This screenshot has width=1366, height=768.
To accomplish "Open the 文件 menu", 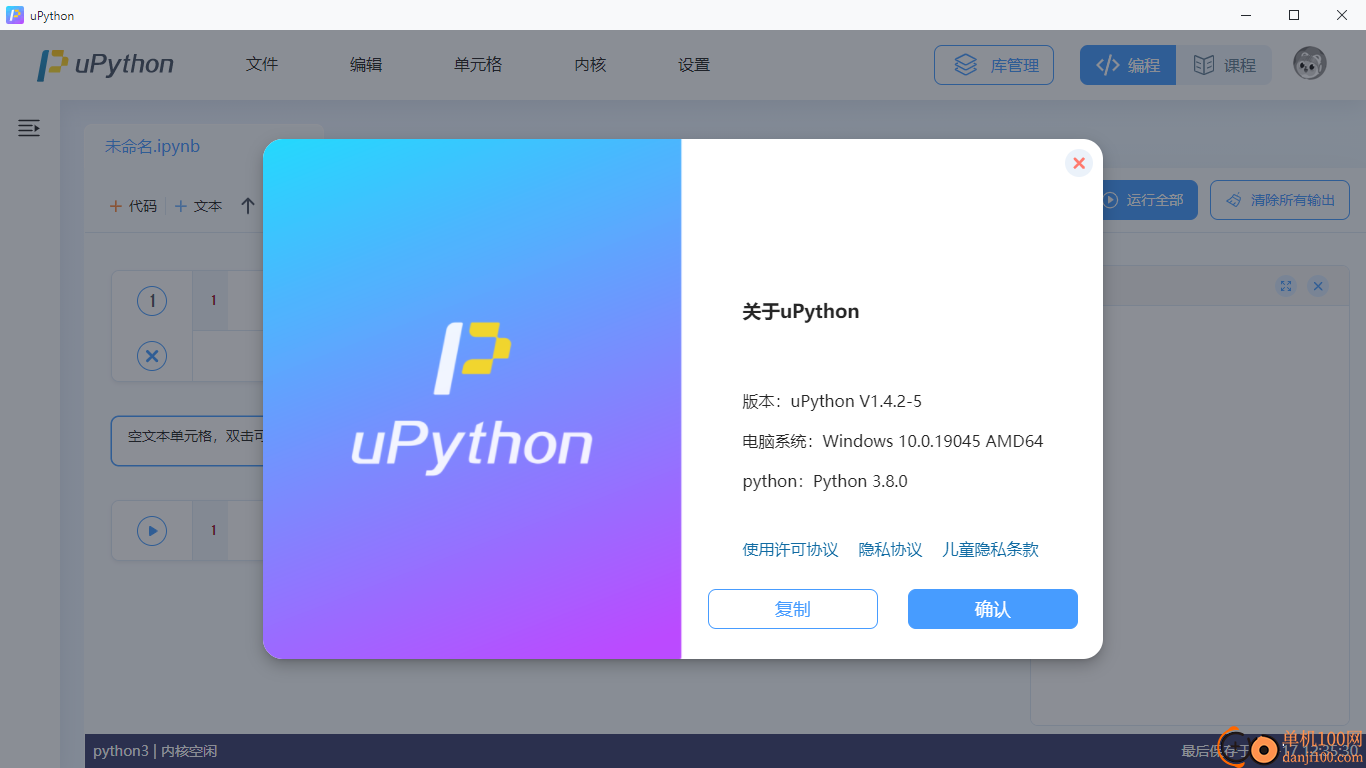I will pyautogui.click(x=262, y=65).
